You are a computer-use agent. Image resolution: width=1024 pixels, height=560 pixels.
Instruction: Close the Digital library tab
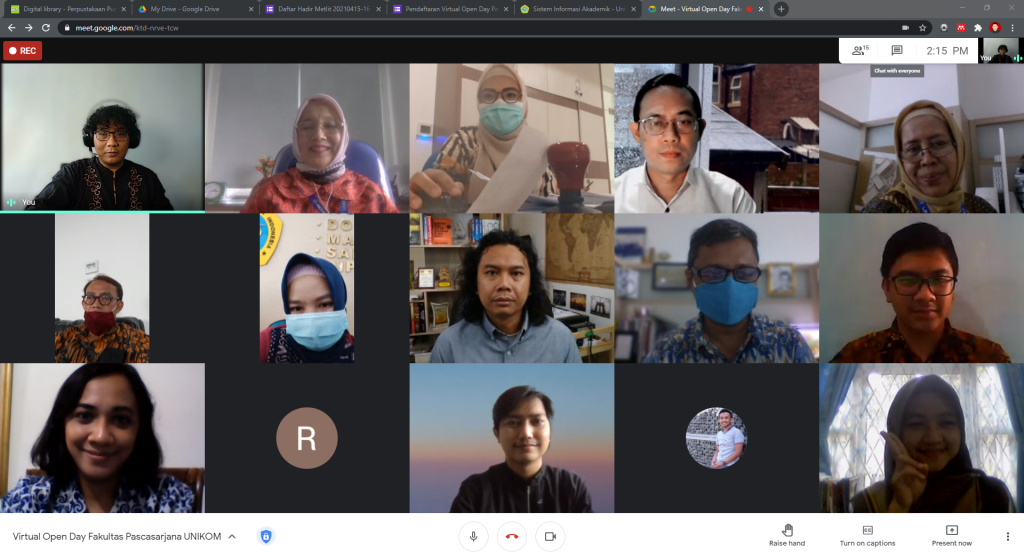(x=123, y=9)
